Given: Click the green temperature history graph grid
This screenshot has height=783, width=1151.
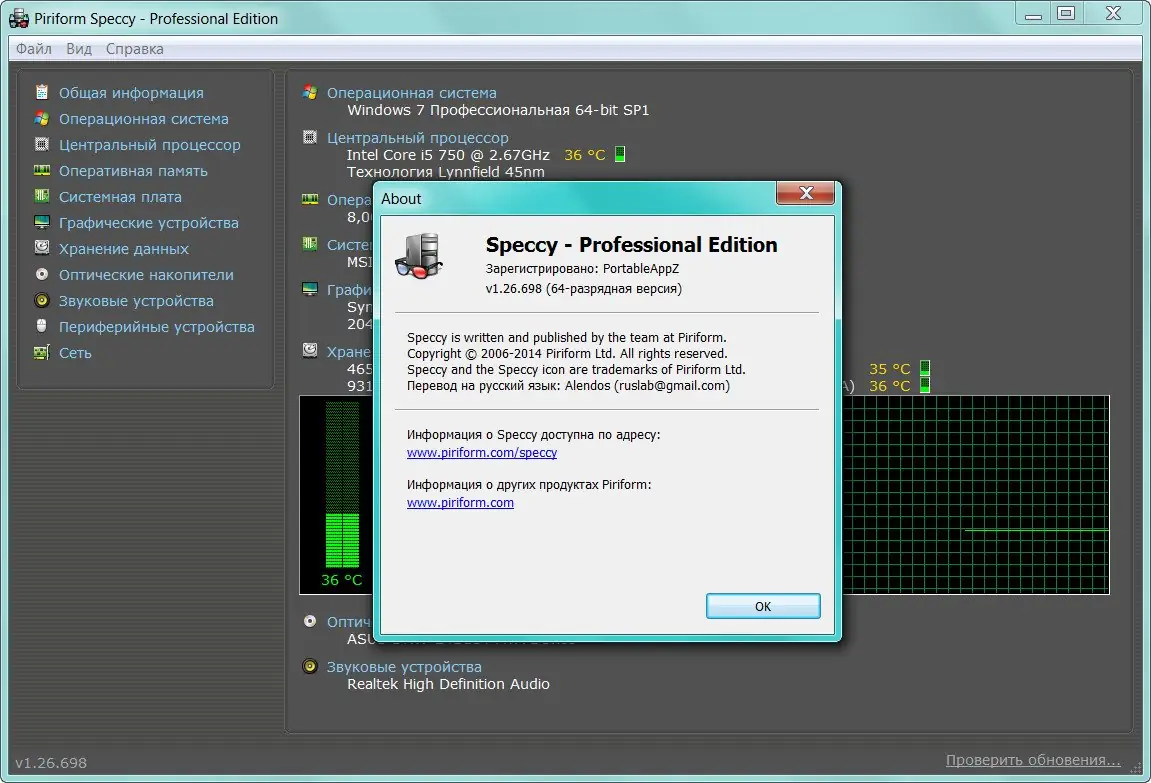Looking at the screenshot, I should [976, 495].
